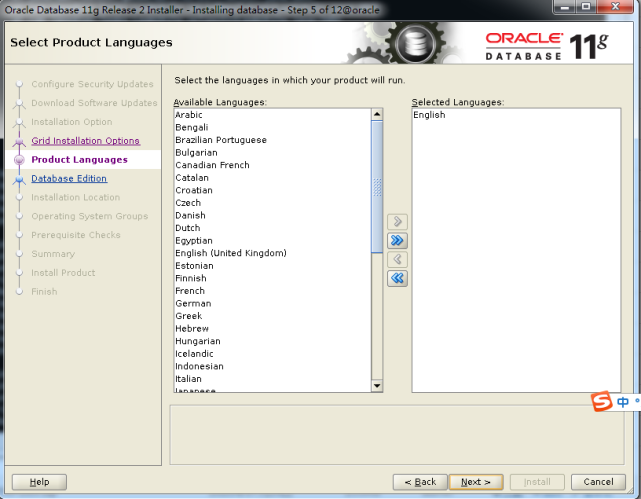Select Danish in Available Languages
Viewport: 641px width, 499px height.
272,215
